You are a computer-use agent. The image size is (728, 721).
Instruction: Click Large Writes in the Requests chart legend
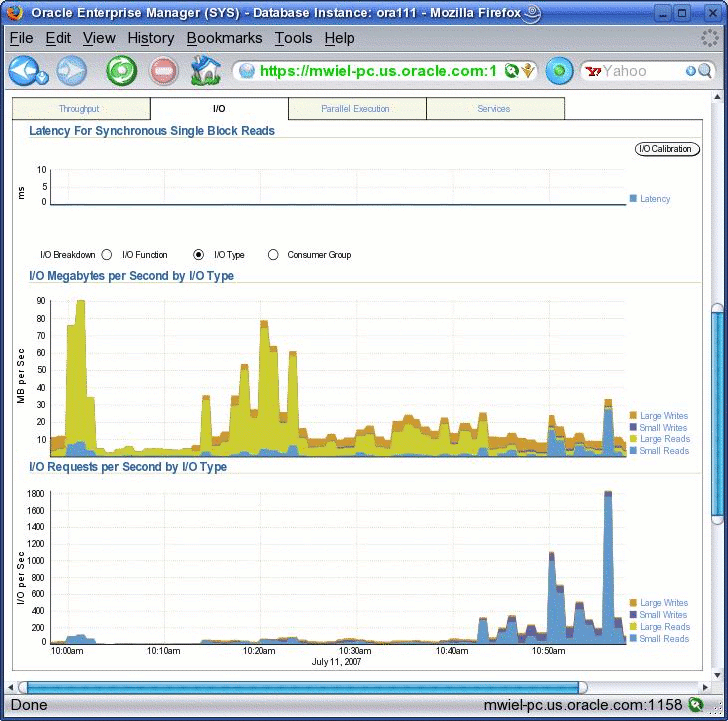(x=664, y=603)
